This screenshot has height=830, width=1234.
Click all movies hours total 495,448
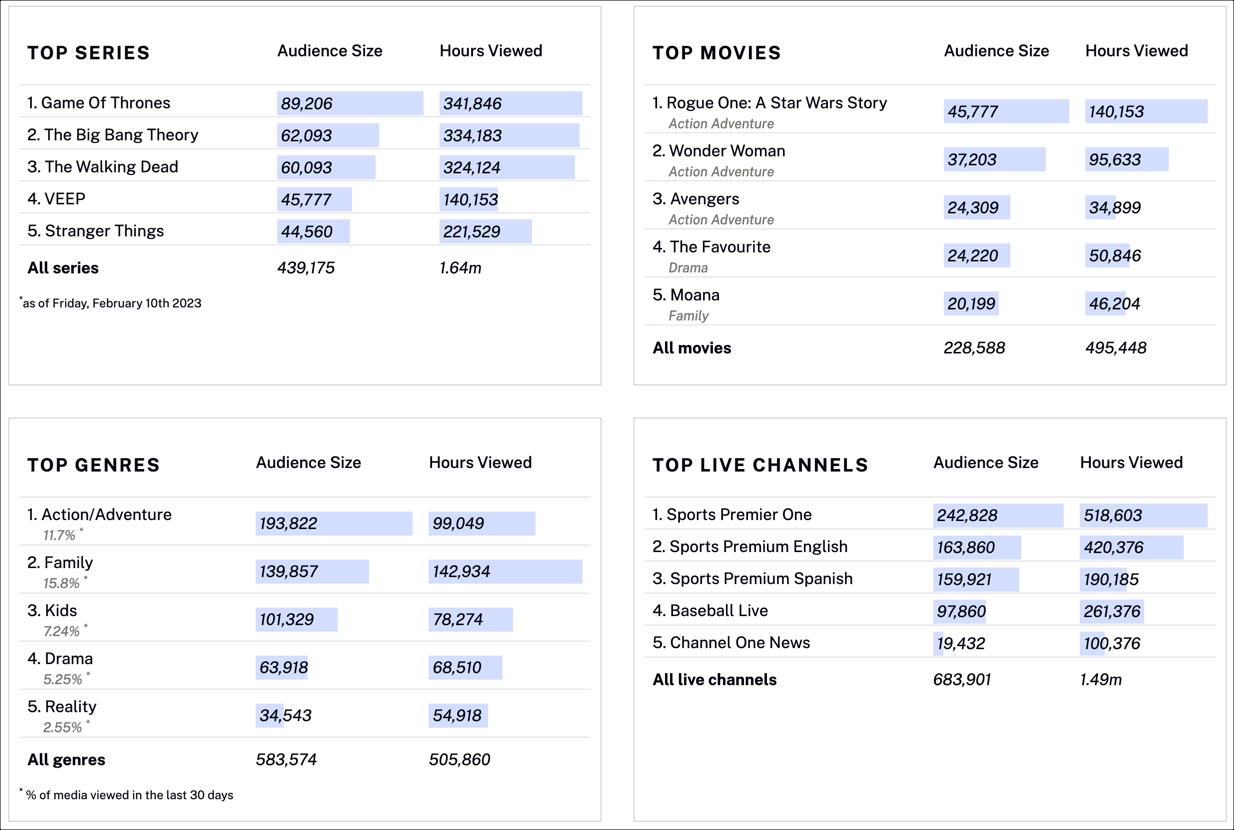(x=1116, y=348)
